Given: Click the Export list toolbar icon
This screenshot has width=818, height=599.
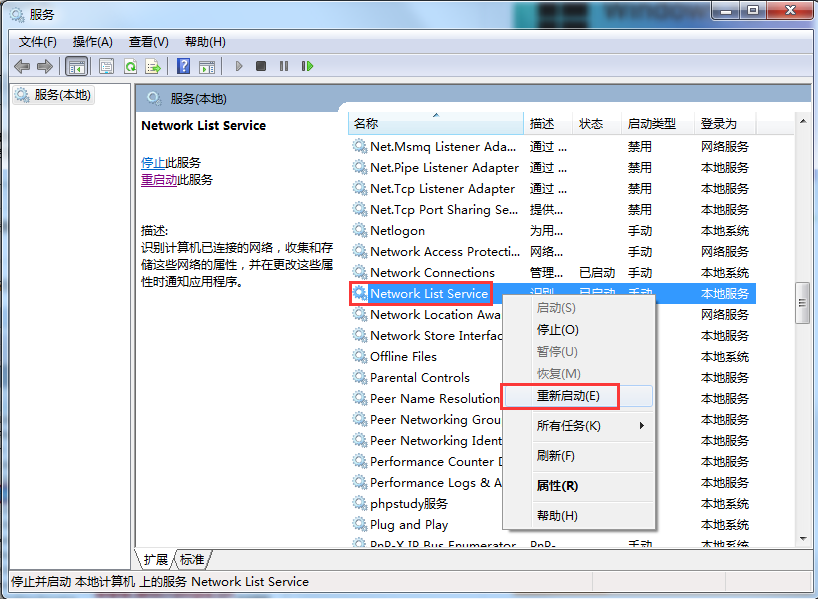Looking at the screenshot, I should coord(153,66).
